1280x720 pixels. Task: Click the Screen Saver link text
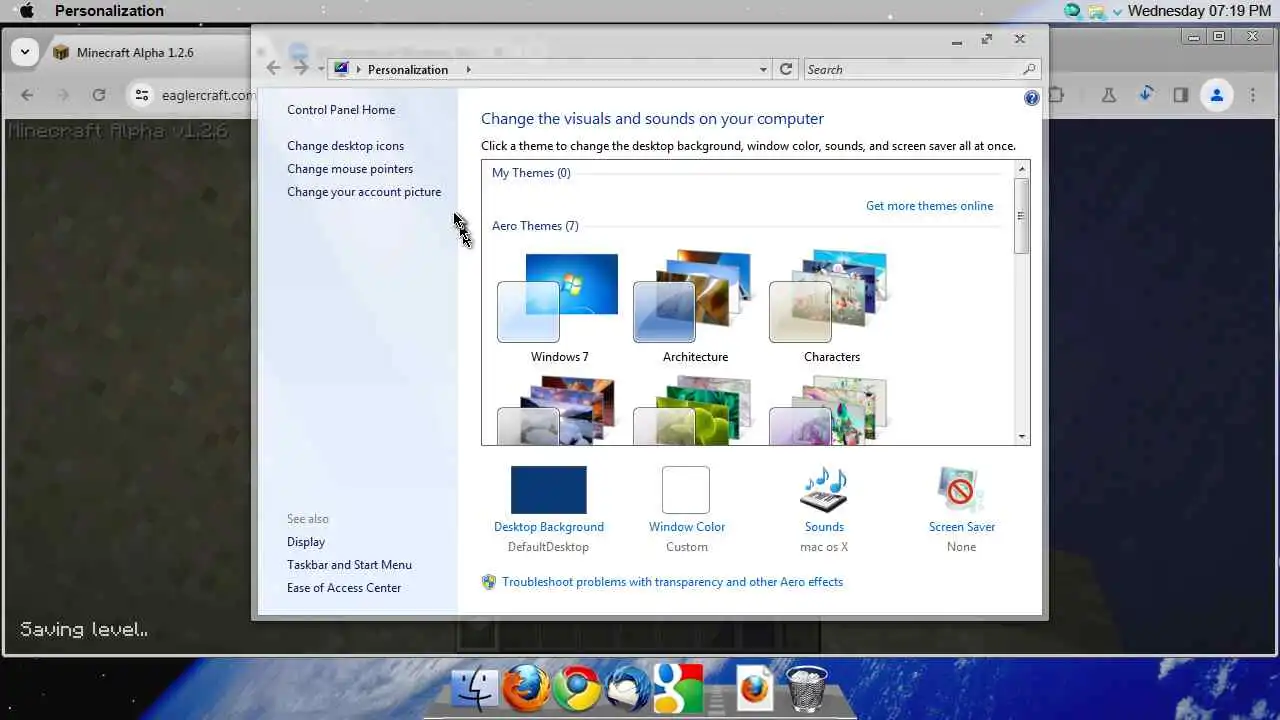962,527
